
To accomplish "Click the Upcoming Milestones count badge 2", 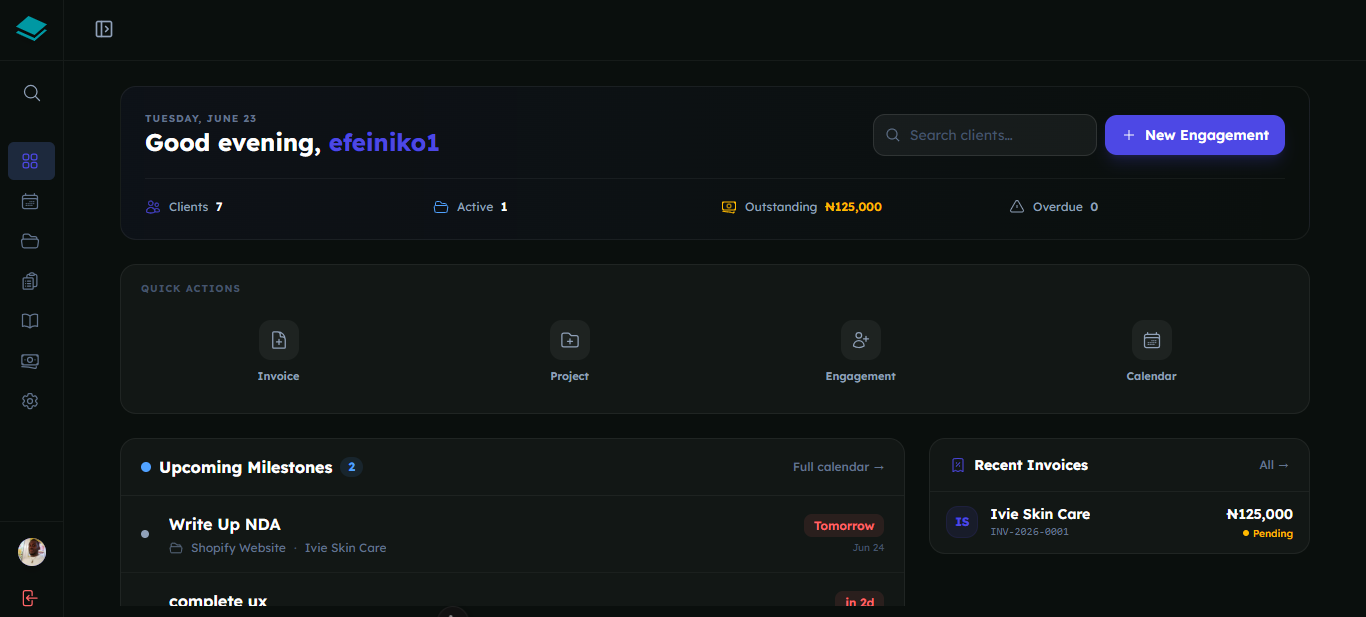I will (352, 467).
